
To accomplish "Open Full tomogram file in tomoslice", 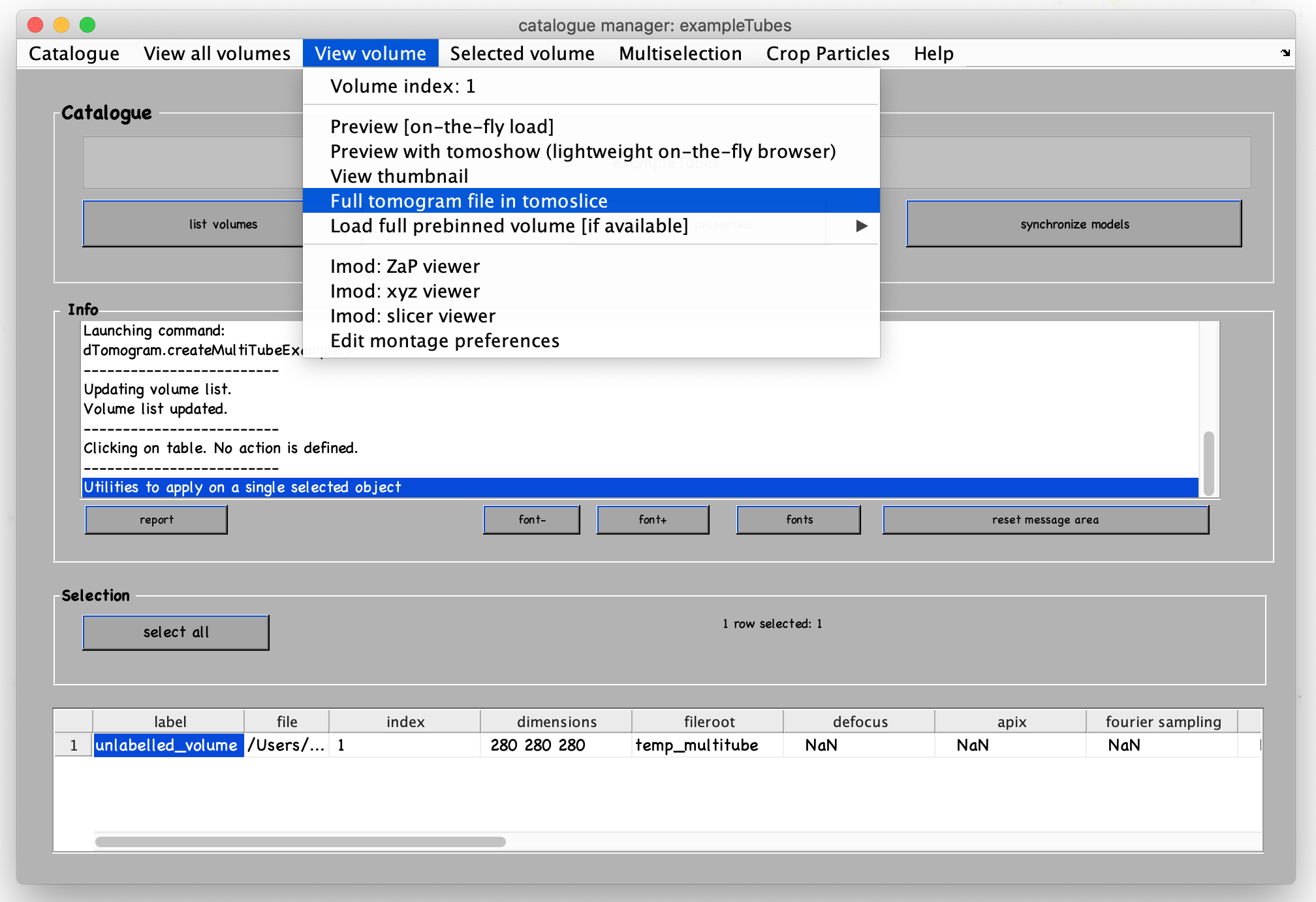I will pos(591,201).
